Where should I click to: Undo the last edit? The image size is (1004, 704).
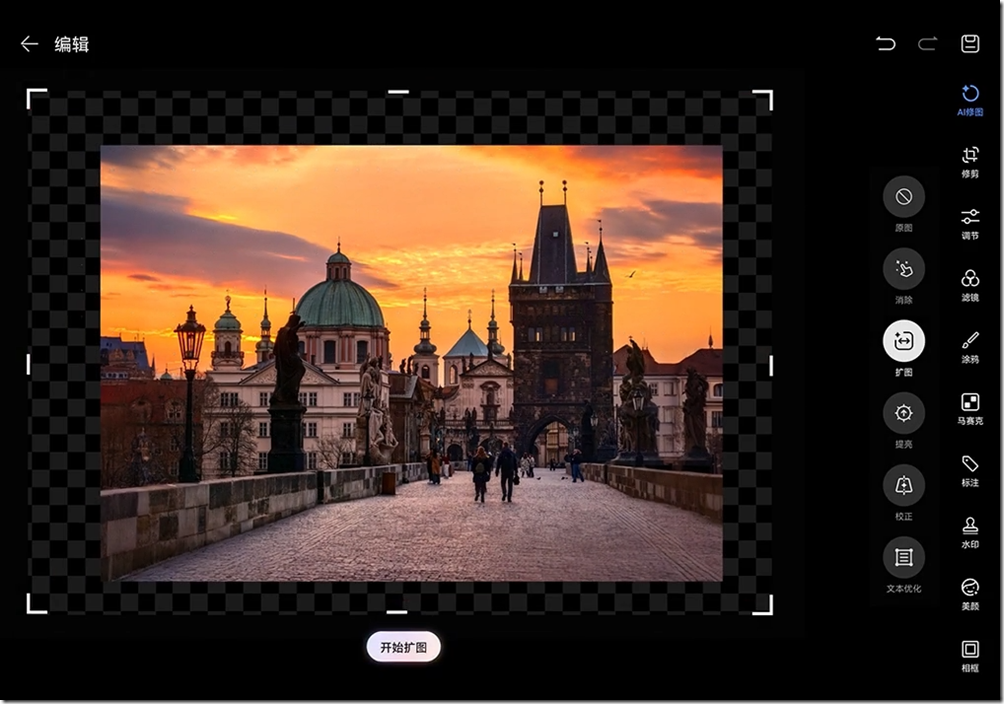pos(886,44)
